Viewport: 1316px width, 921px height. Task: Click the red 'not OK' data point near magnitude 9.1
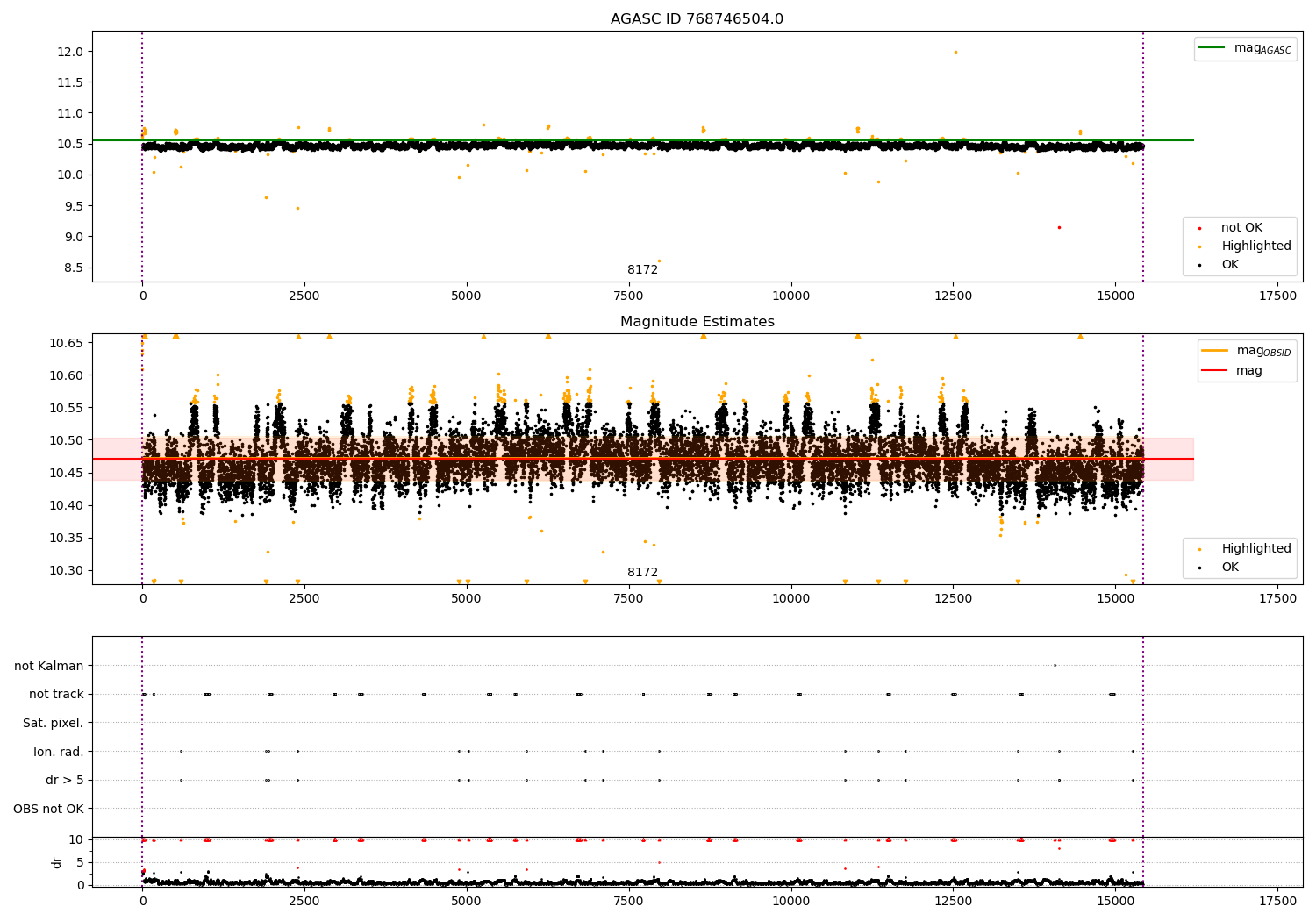click(x=1059, y=227)
